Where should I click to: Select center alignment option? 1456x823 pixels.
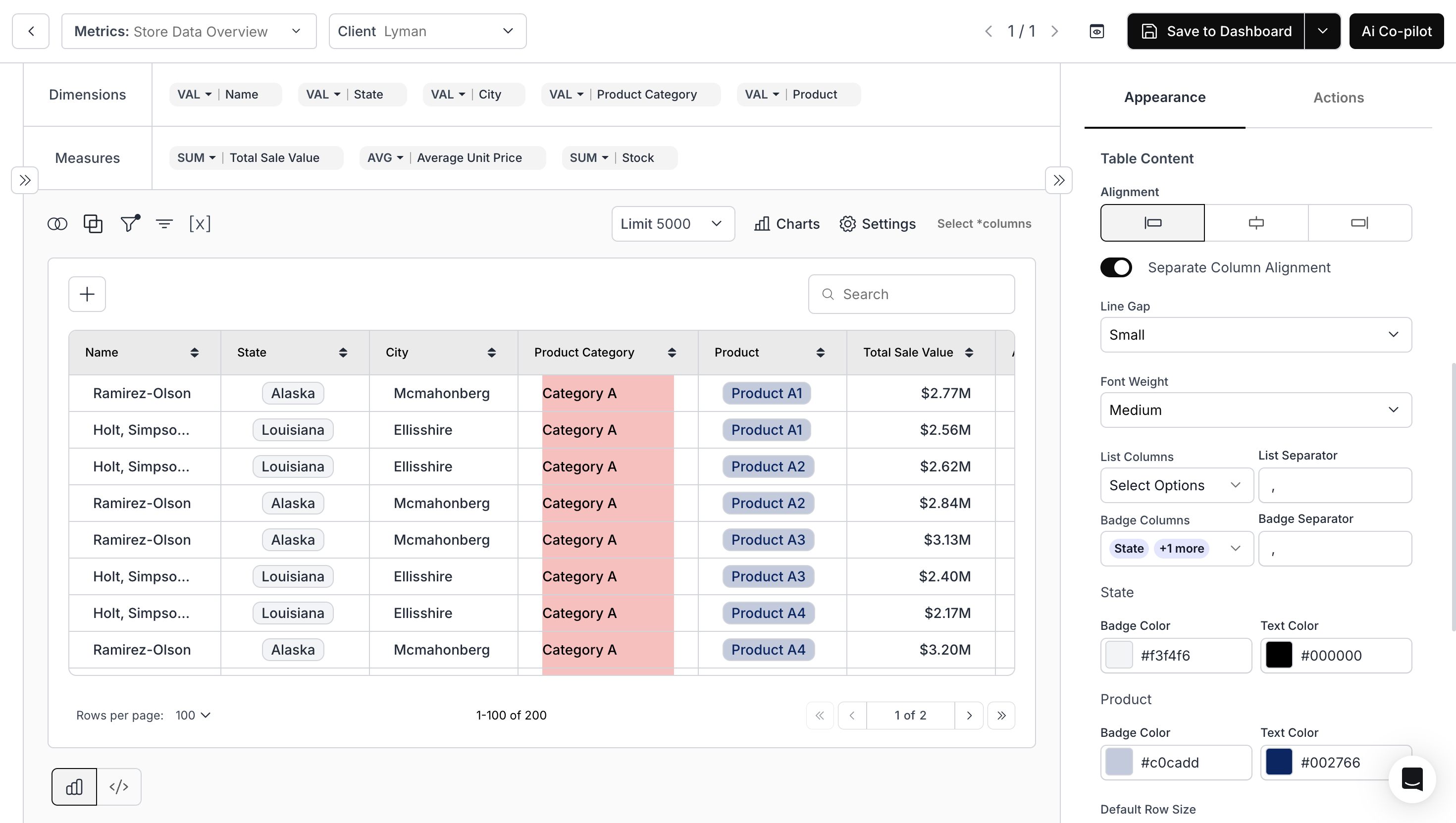1256,223
